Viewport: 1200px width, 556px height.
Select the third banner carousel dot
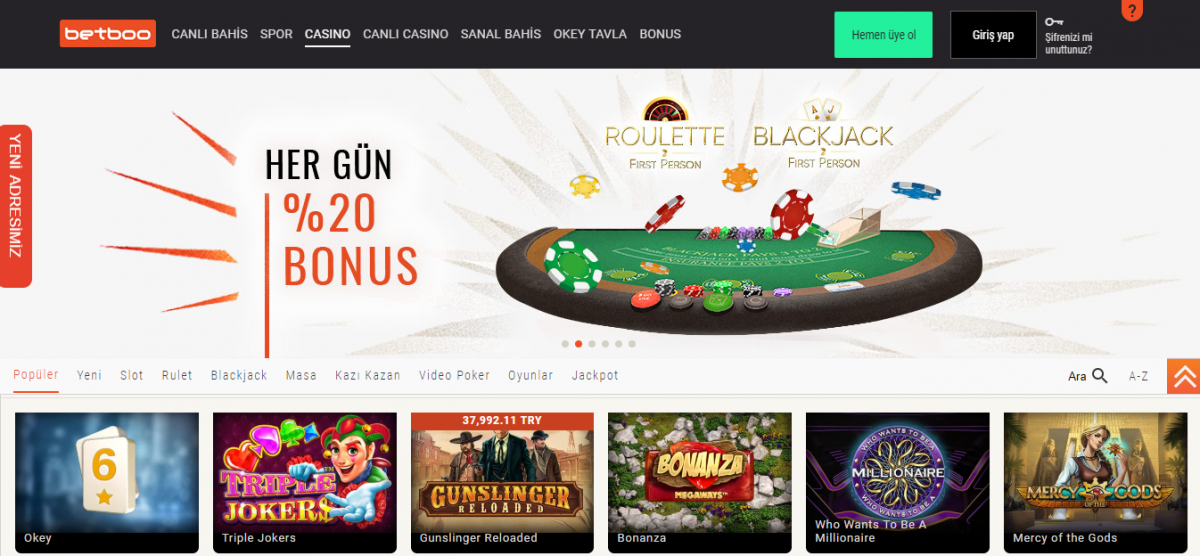click(x=592, y=344)
